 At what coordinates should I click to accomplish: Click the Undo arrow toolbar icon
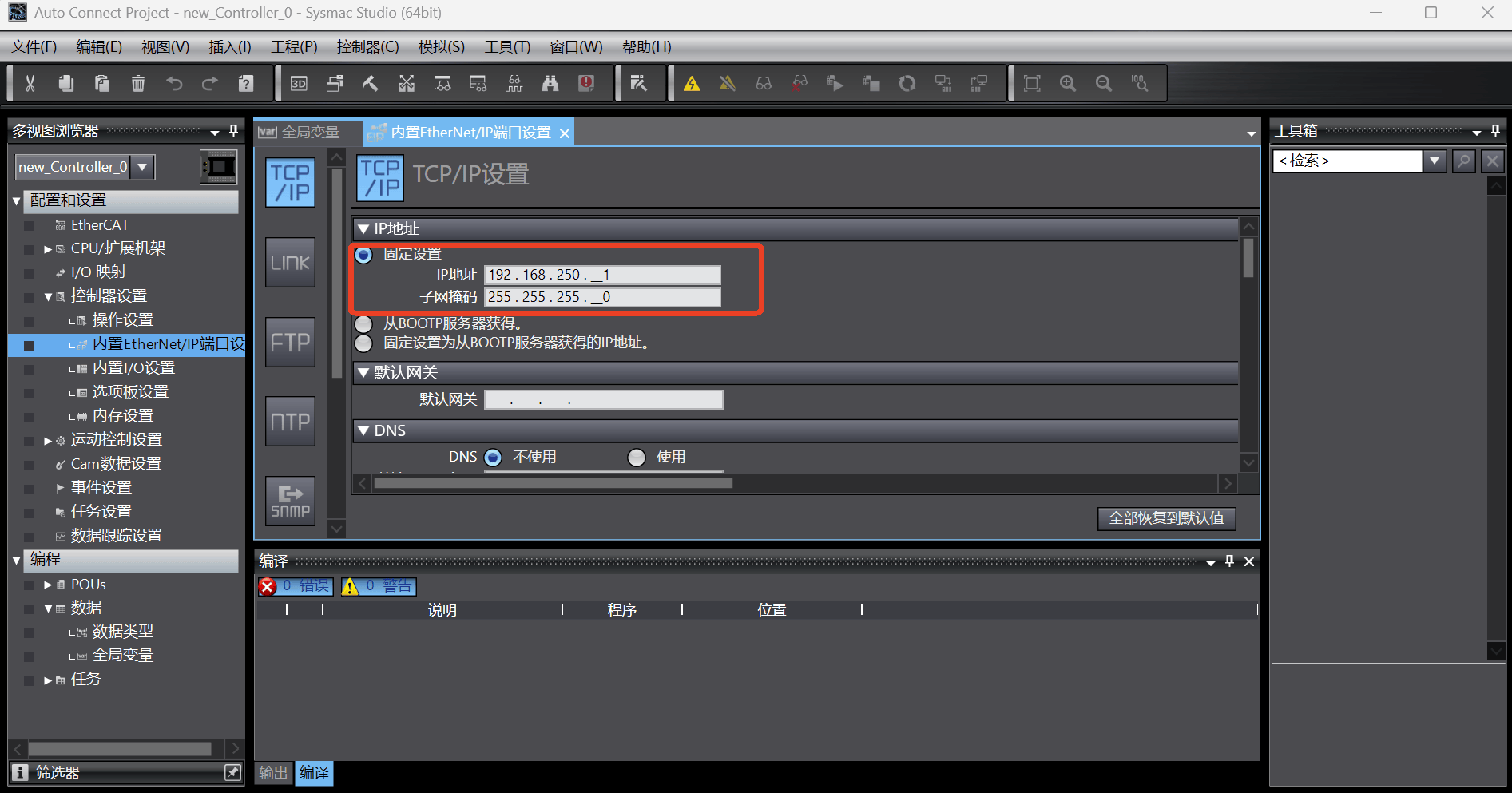coord(174,83)
